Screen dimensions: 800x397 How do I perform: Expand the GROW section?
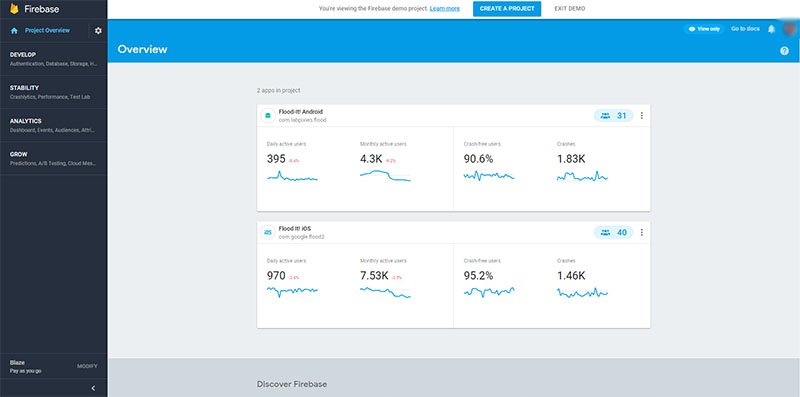coord(54,158)
